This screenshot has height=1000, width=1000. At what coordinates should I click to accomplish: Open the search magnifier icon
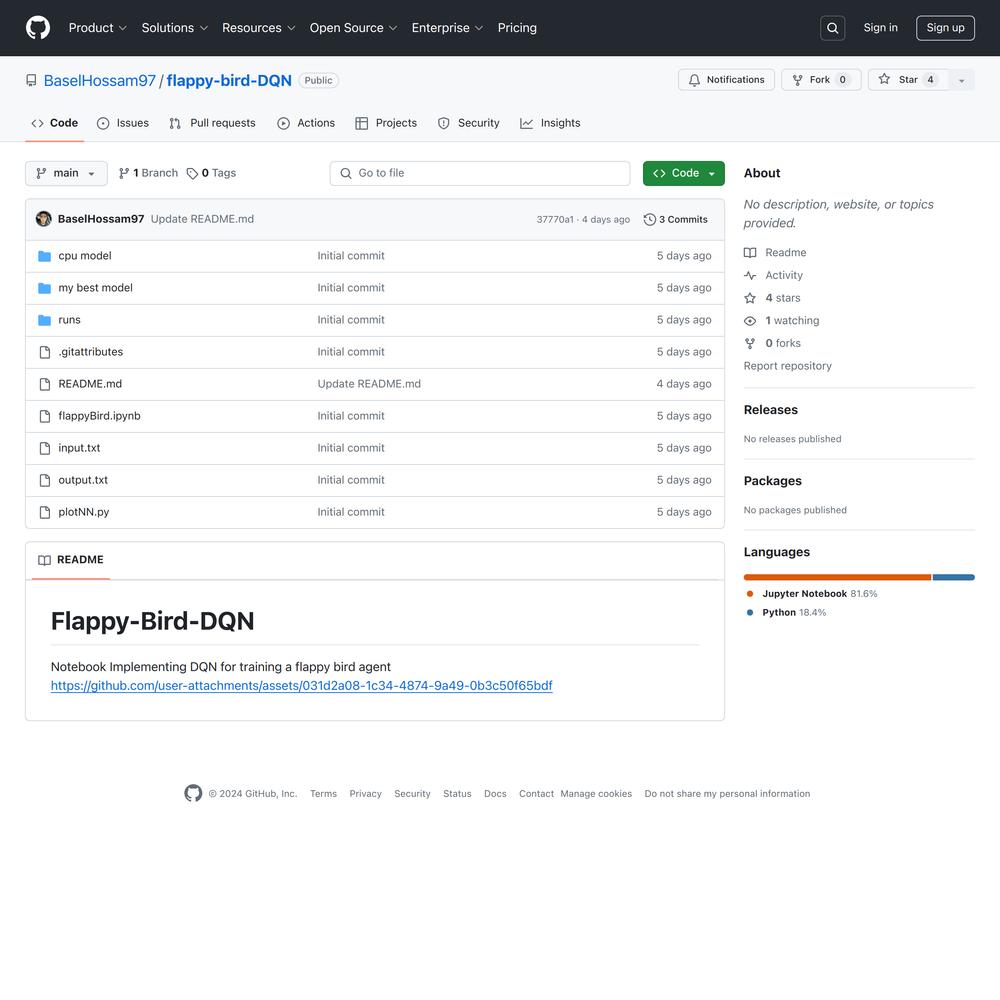tap(832, 28)
